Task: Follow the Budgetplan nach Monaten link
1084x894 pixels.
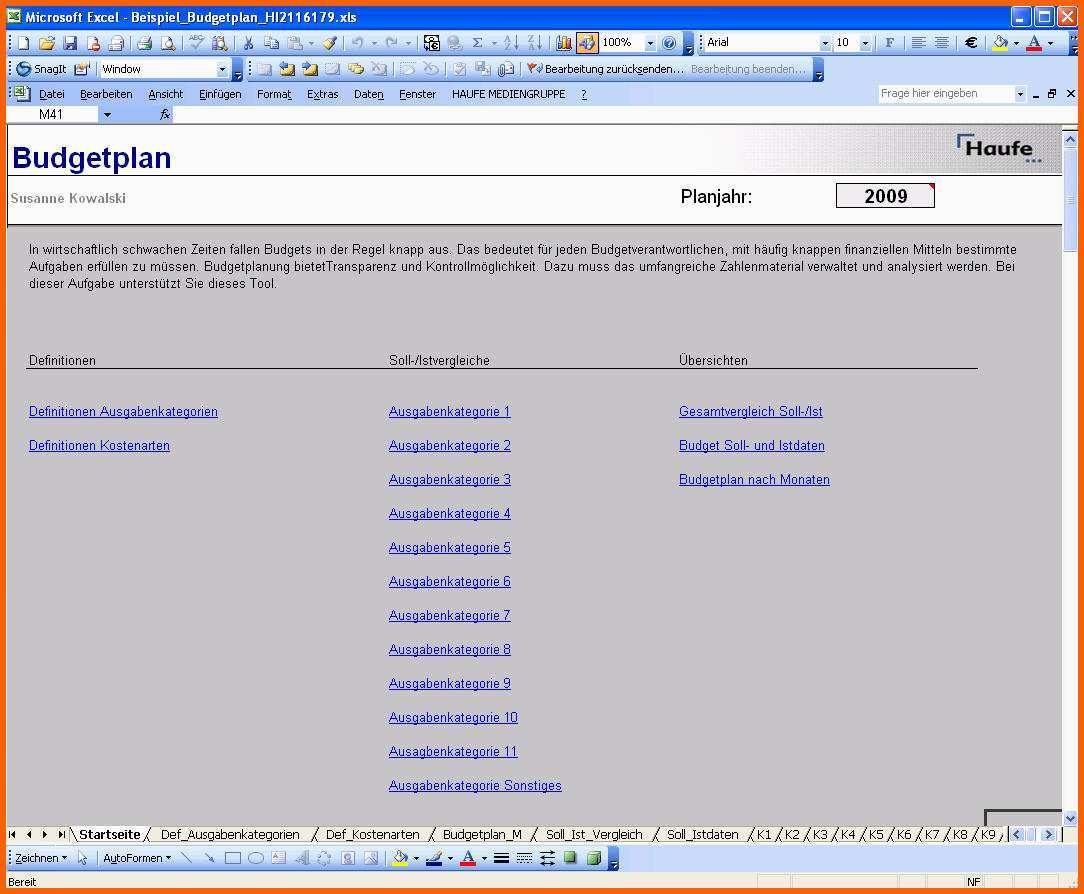Action: pyautogui.click(x=754, y=479)
